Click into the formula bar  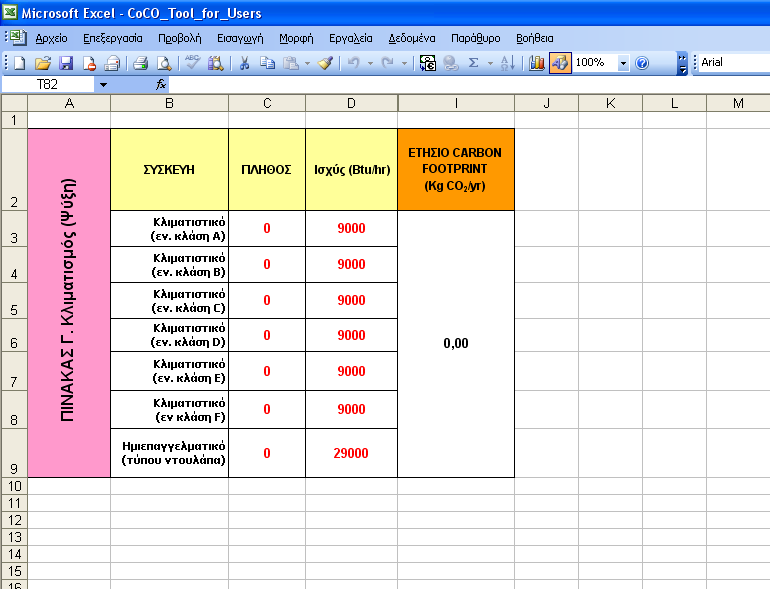pos(469,84)
